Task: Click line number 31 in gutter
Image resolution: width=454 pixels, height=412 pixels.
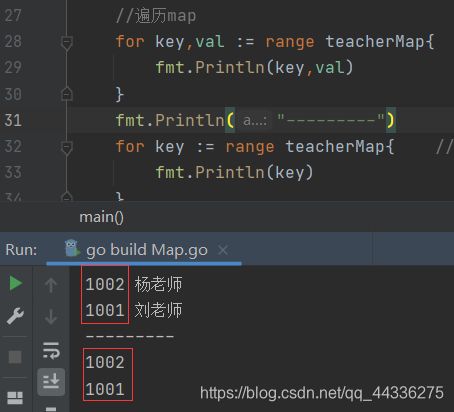Action: [13, 120]
